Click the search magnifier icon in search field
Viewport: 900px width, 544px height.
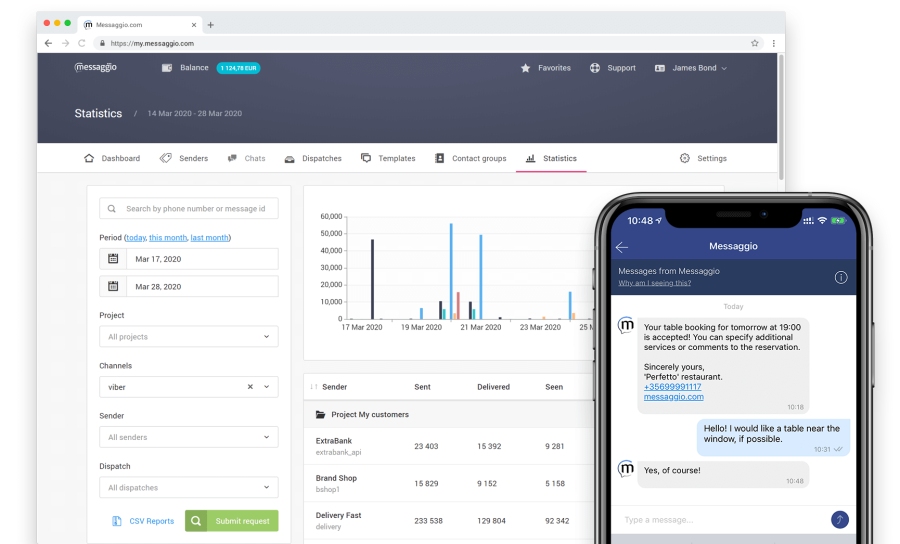[x=112, y=209]
